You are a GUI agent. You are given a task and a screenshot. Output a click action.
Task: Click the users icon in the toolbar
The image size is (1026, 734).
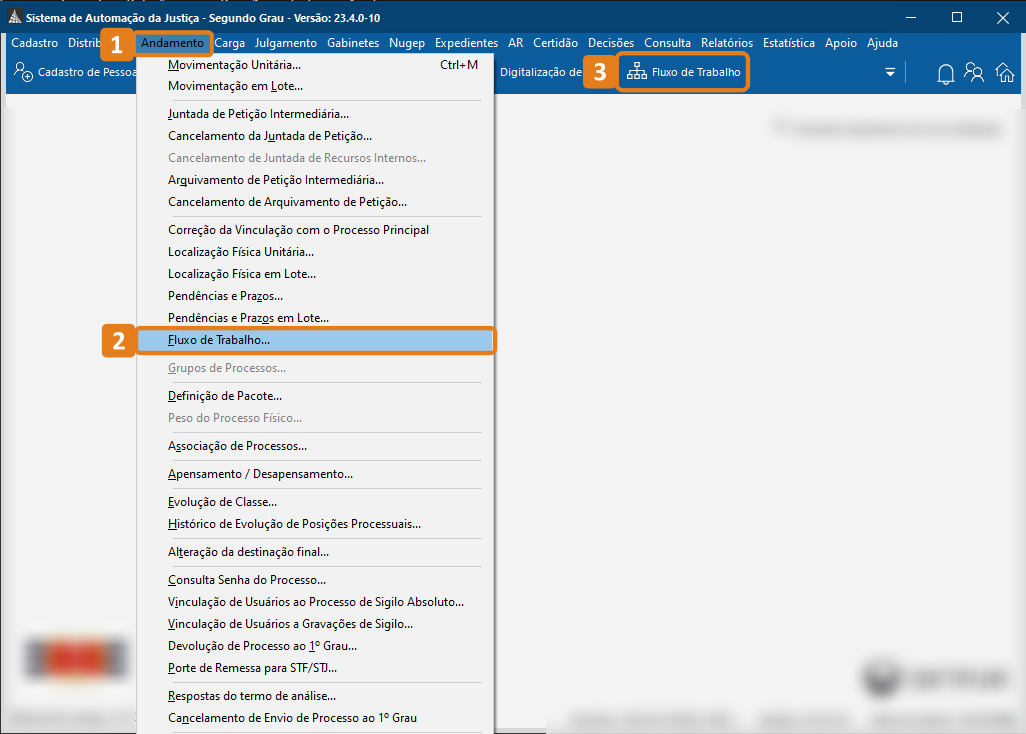click(974, 73)
